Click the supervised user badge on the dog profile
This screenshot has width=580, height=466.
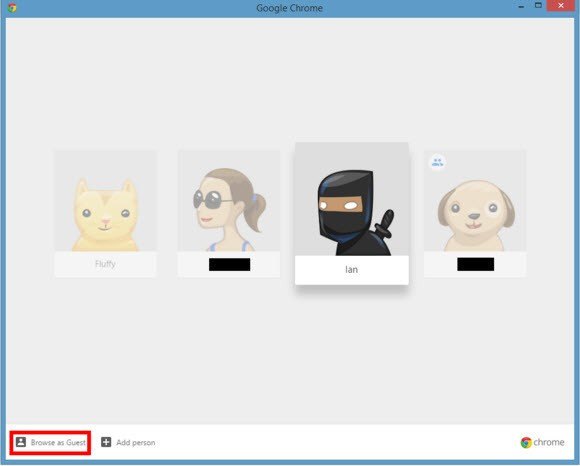[437, 162]
